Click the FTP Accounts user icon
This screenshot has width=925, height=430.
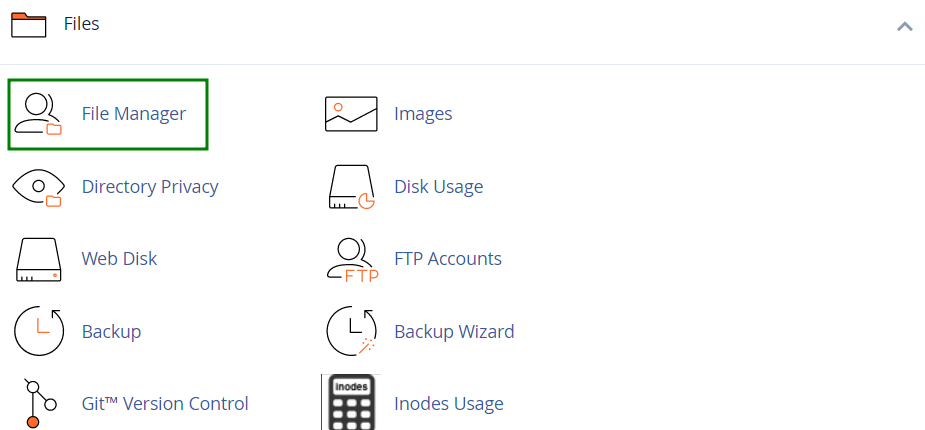pyautogui.click(x=351, y=259)
